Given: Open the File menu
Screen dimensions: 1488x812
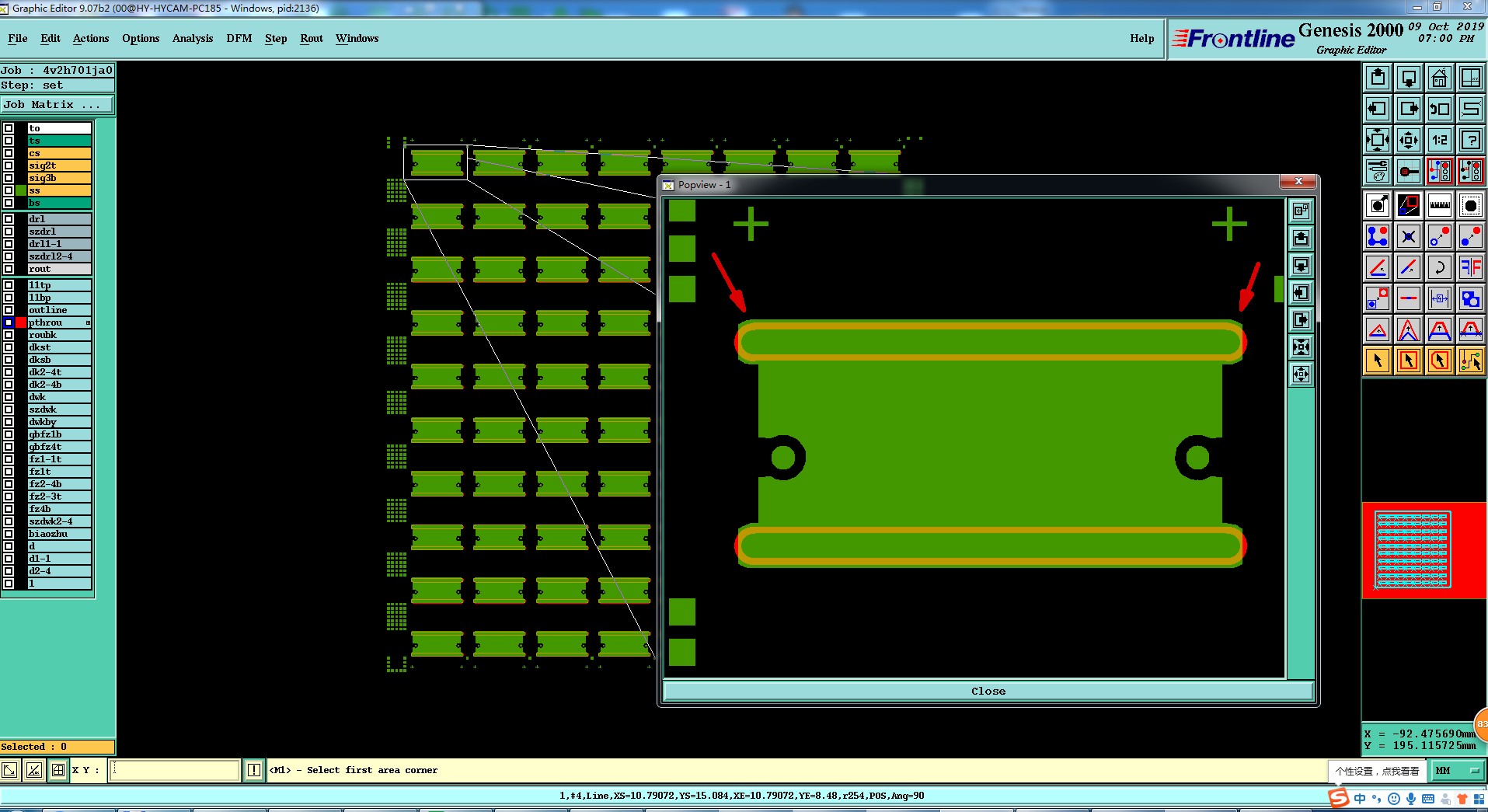Looking at the screenshot, I should click(x=17, y=38).
